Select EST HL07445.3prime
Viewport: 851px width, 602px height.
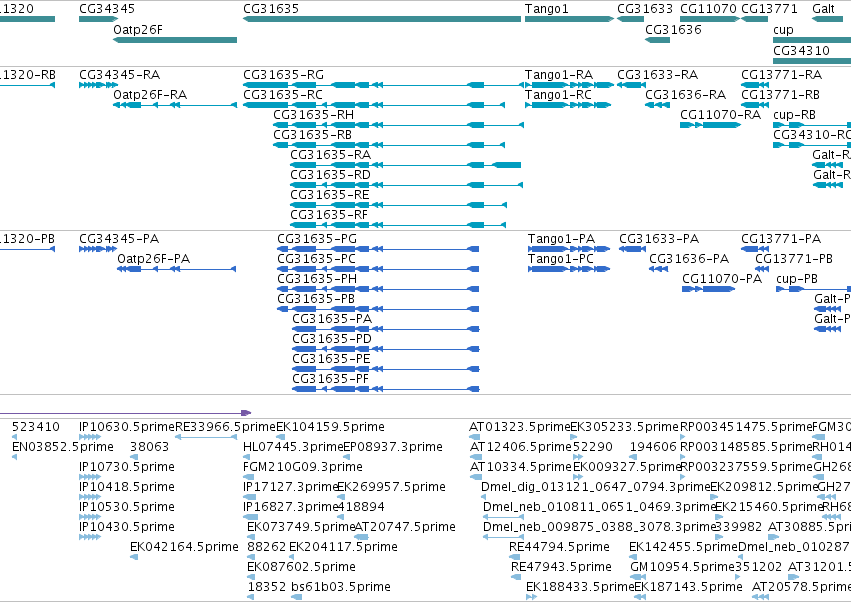(247, 457)
